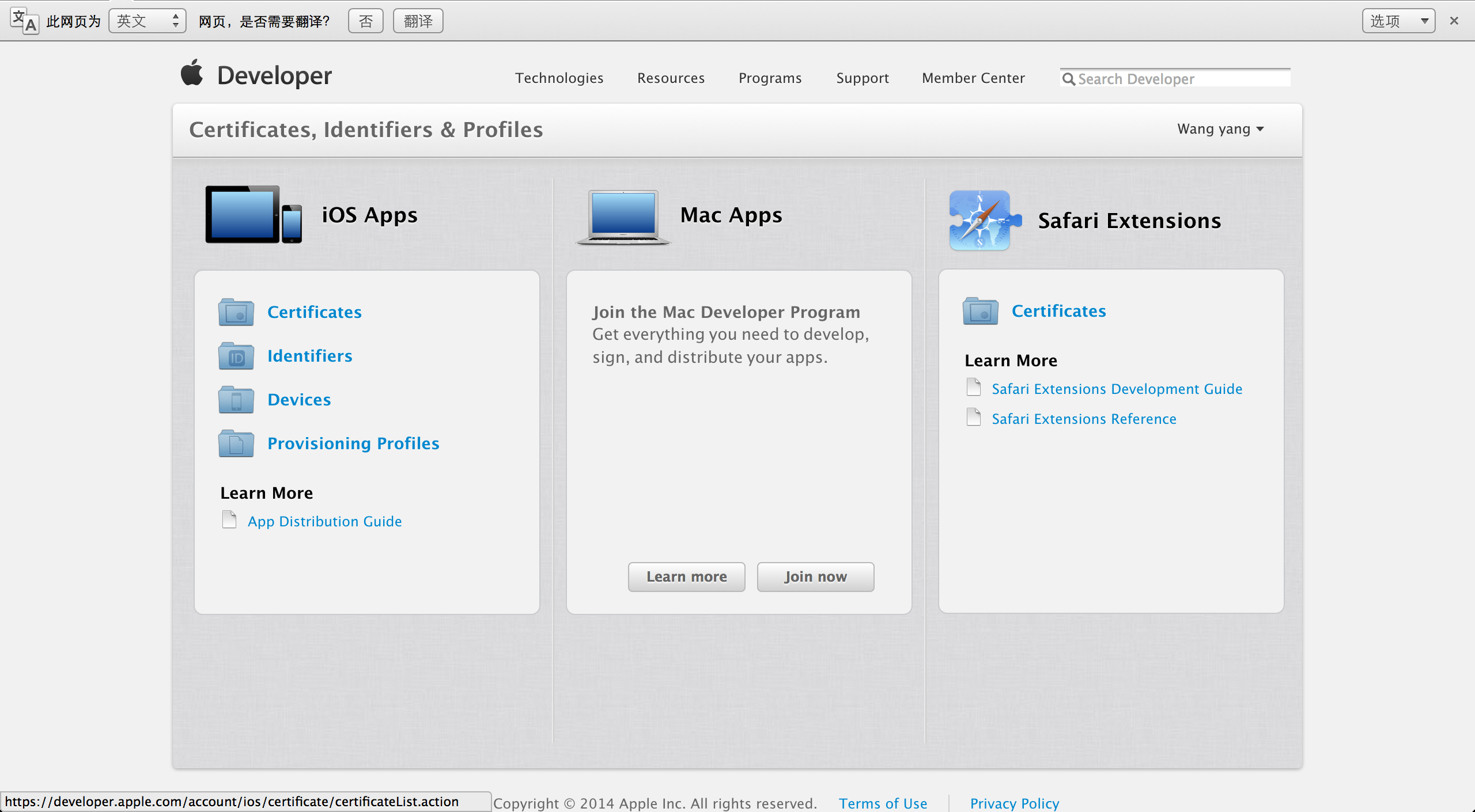Click the Learn more button
This screenshot has height=812, width=1475.
point(686,576)
